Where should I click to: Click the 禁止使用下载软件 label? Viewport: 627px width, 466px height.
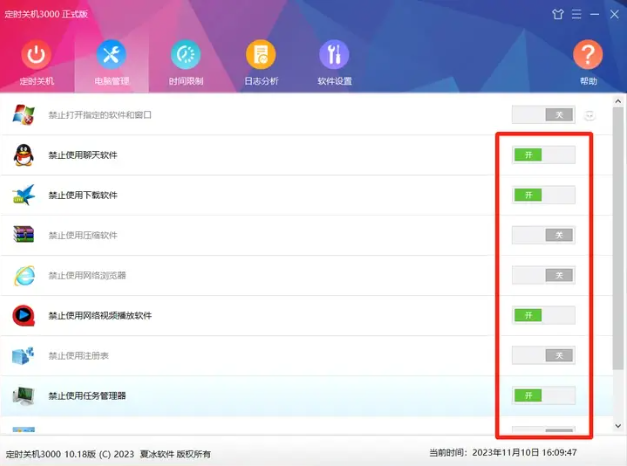click(83, 195)
